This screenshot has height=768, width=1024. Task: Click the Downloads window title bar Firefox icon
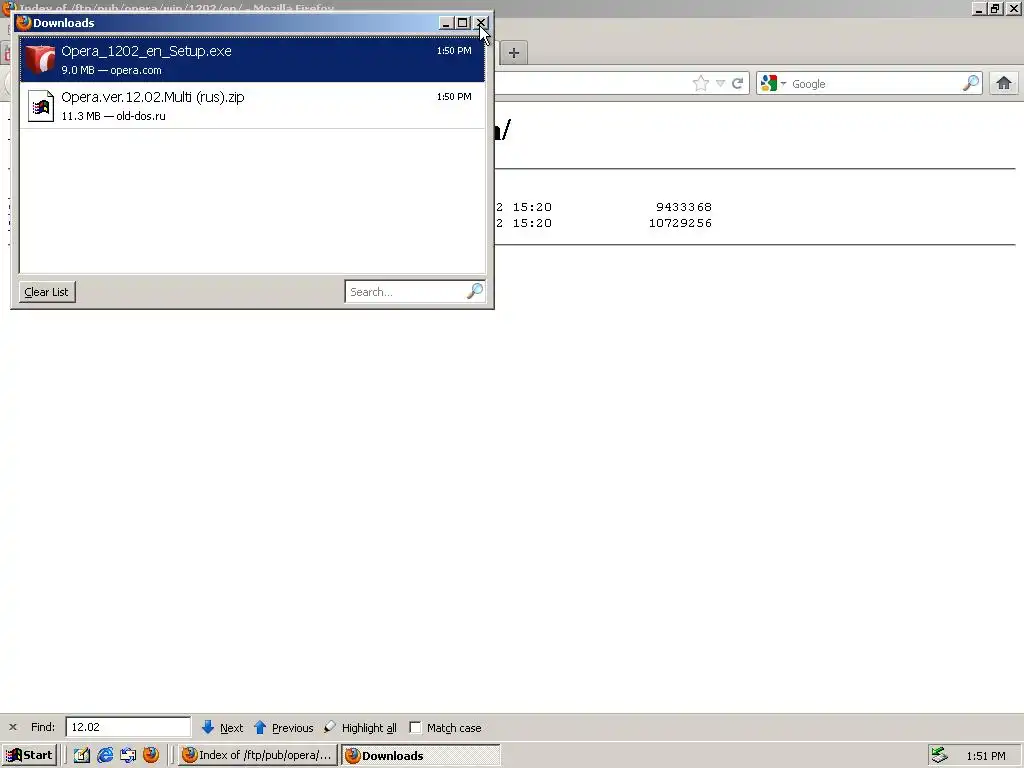pos(24,23)
